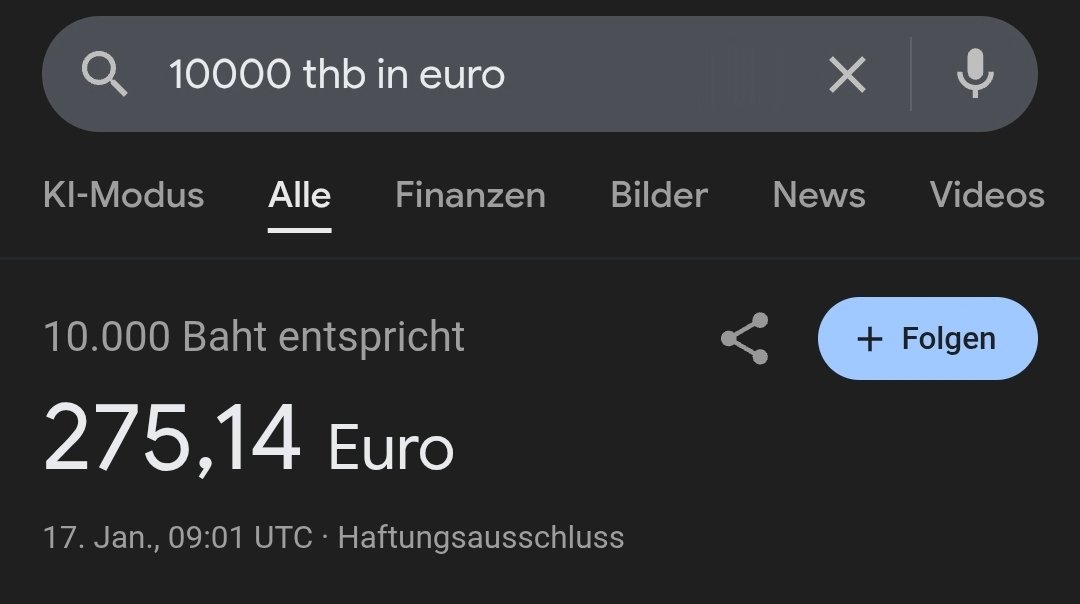Open the Haftungsausschluss disclaimer link

coord(481,537)
